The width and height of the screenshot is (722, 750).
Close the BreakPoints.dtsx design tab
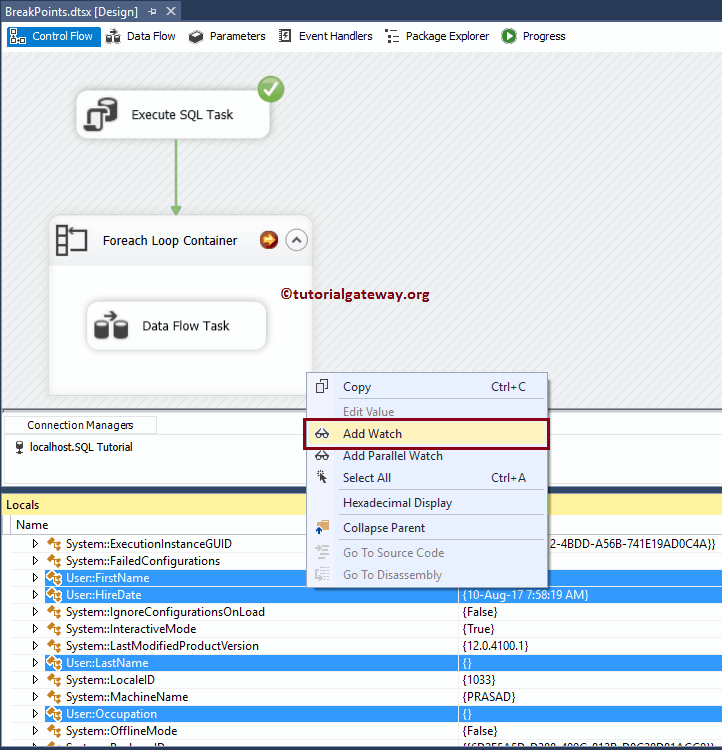tap(171, 11)
